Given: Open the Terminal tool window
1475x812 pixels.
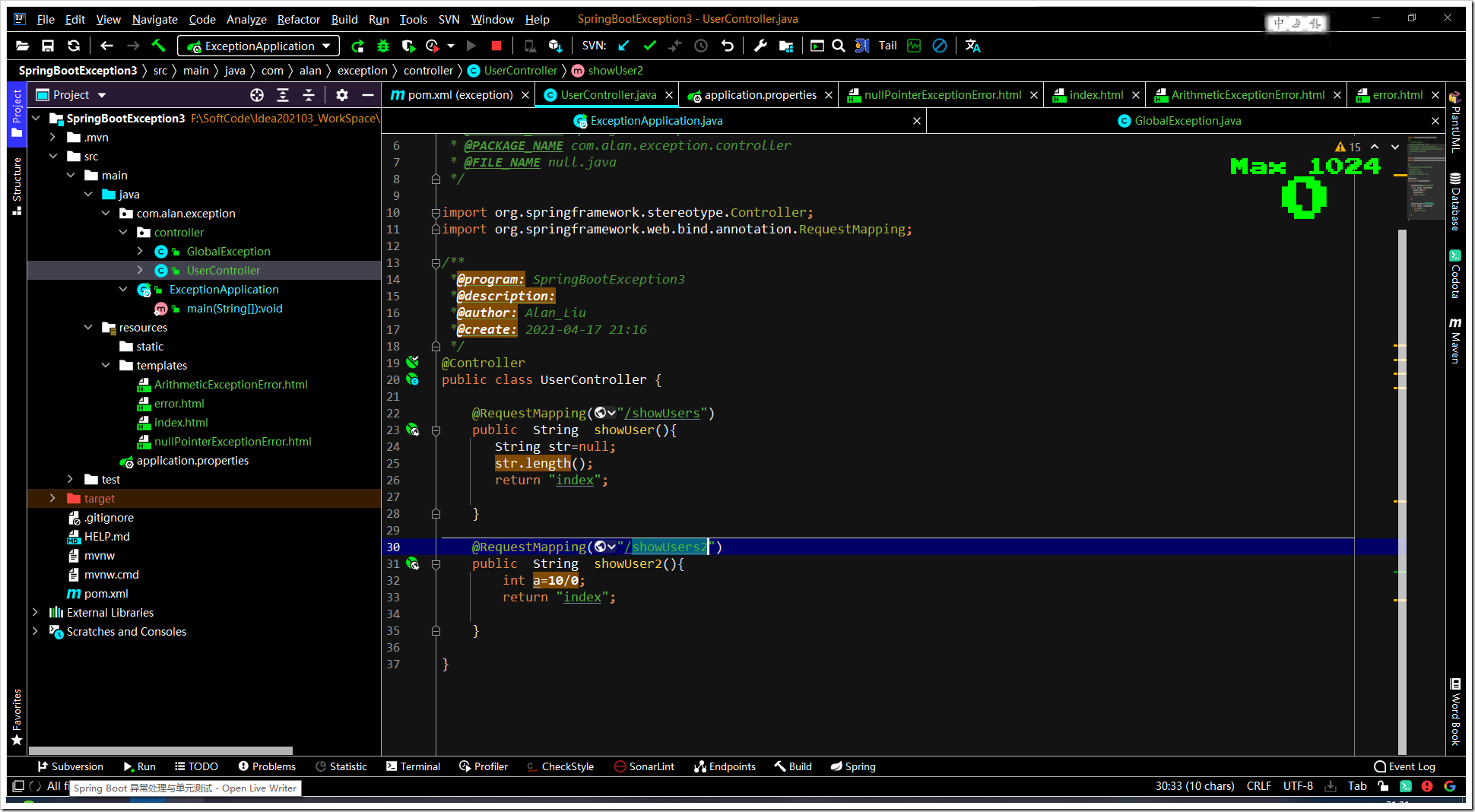Looking at the screenshot, I should click(413, 766).
